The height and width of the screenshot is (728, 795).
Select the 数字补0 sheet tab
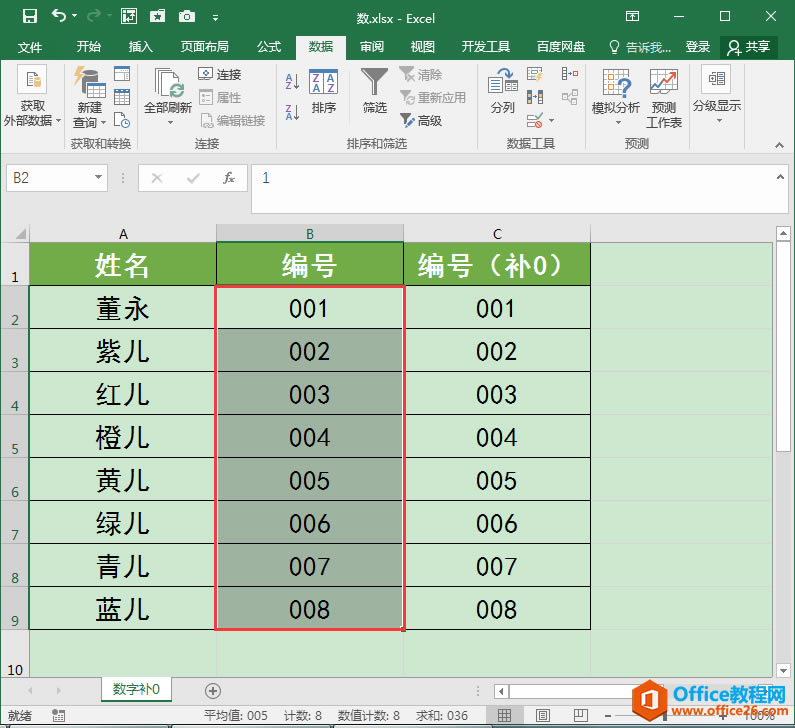click(136, 689)
